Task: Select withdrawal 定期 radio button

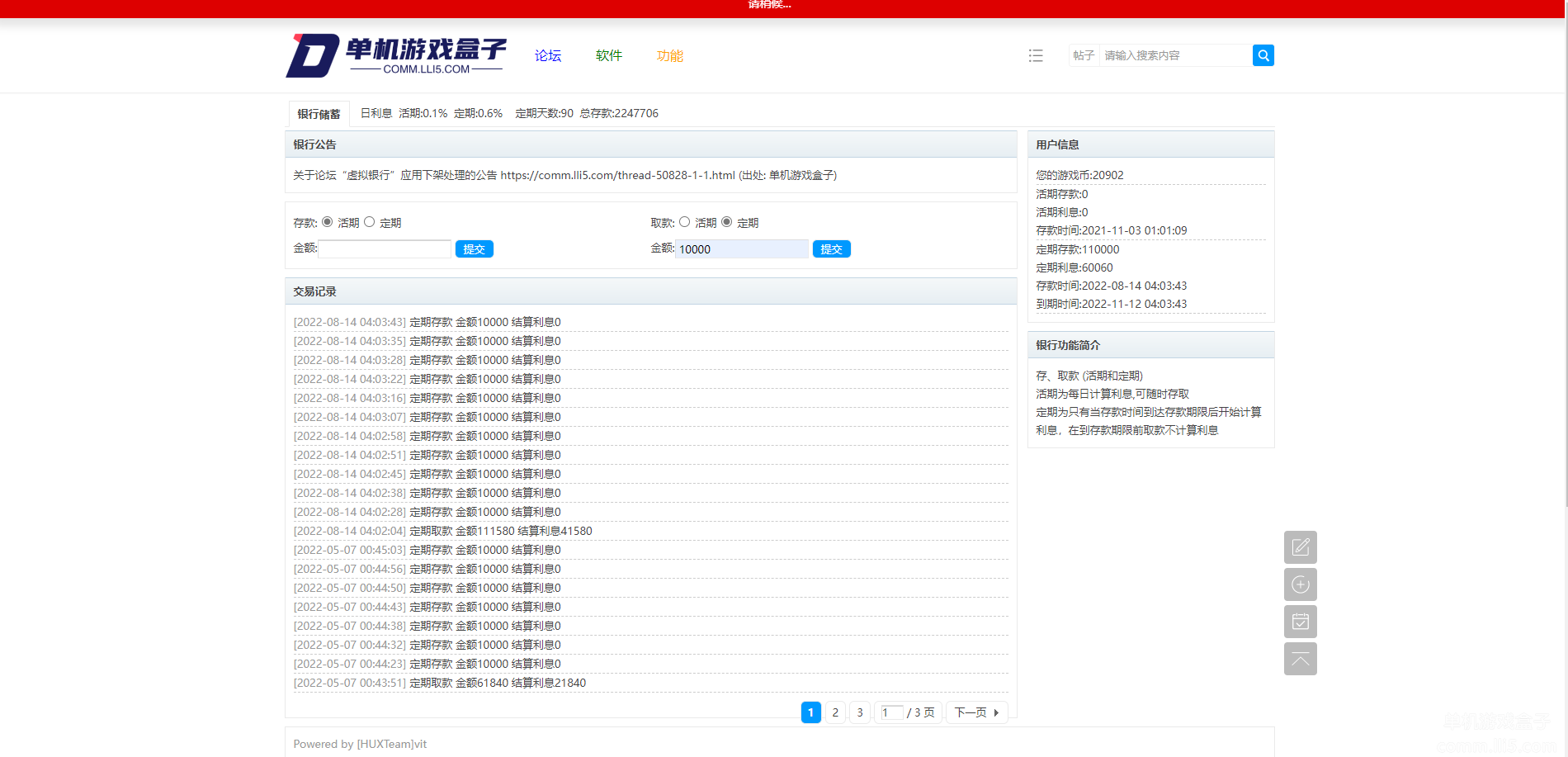Action: click(727, 222)
